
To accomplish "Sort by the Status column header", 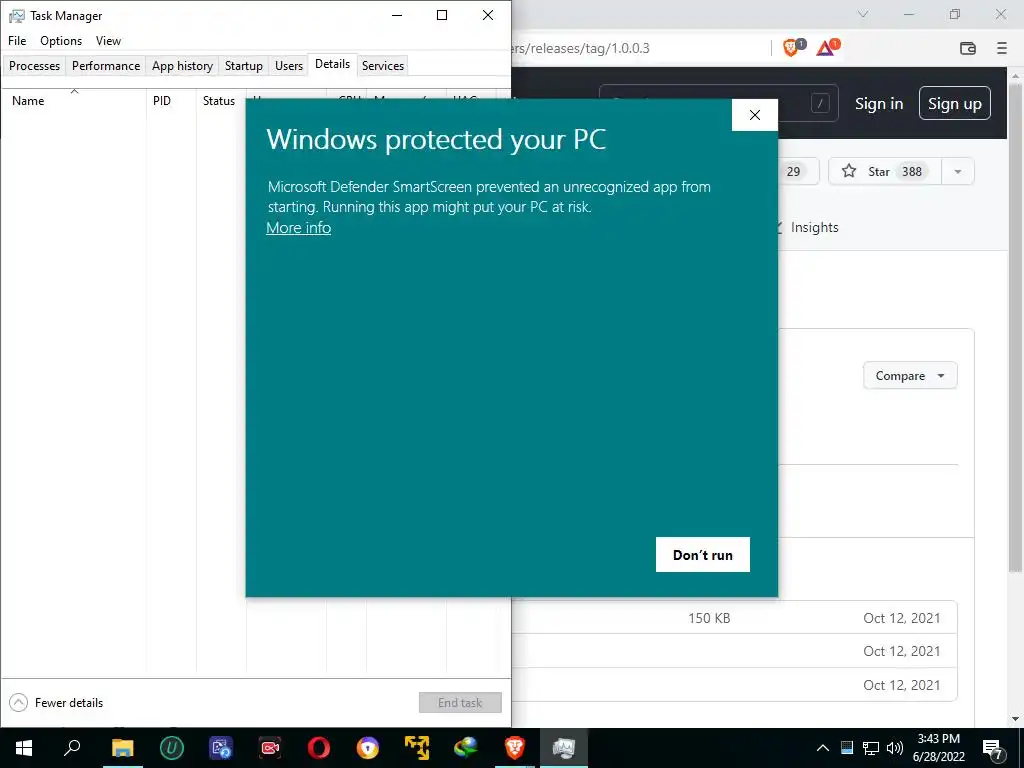I will click(x=221, y=101).
